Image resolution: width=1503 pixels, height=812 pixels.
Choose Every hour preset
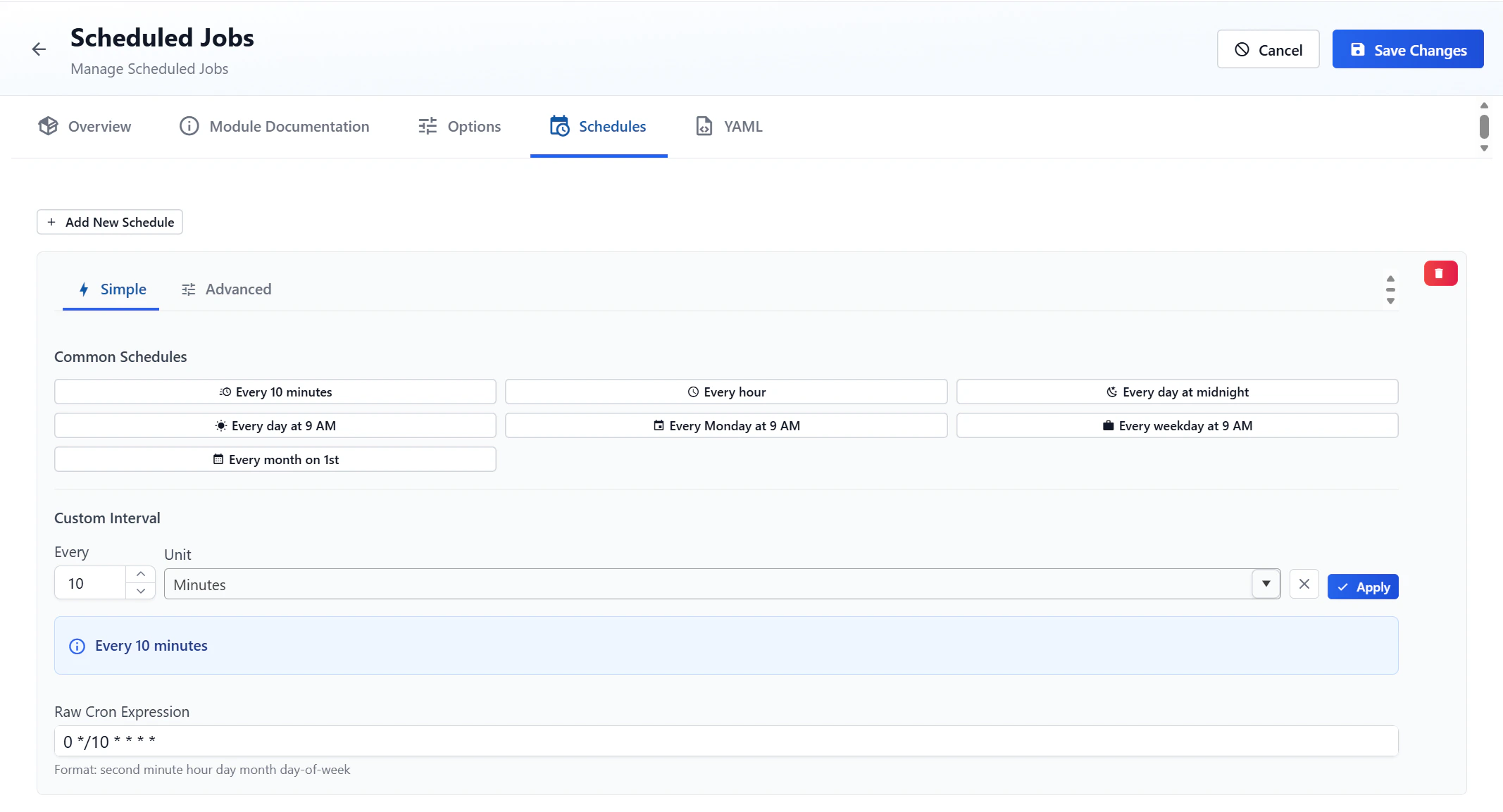tap(726, 392)
